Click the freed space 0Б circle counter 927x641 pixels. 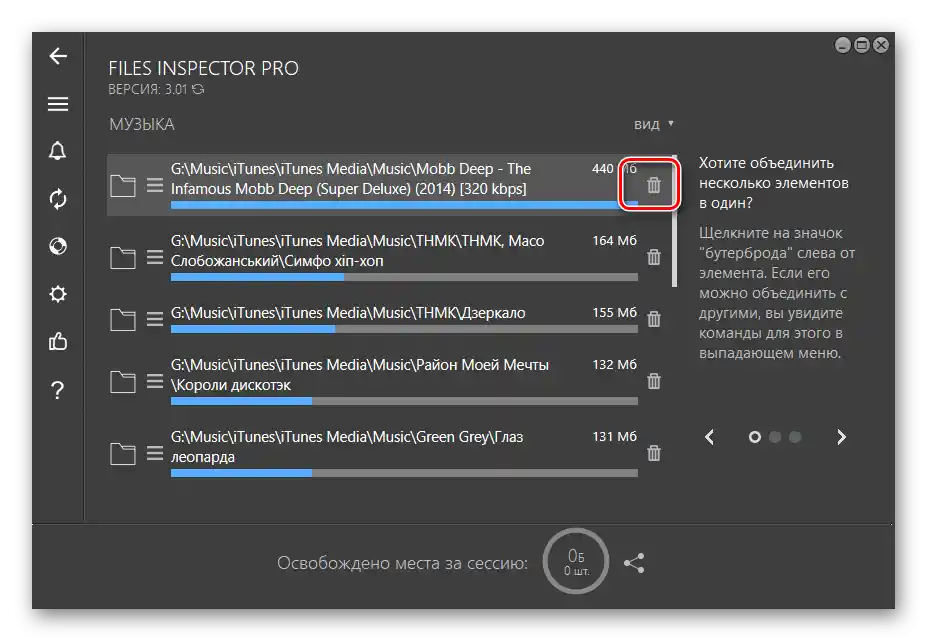[x=576, y=561]
